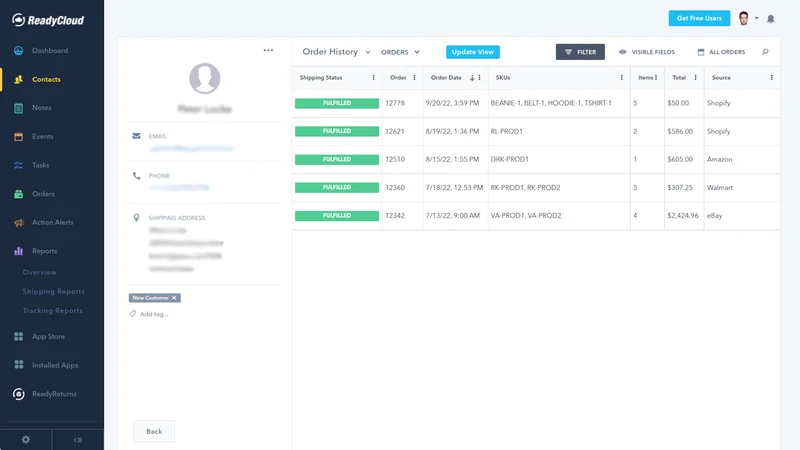
Task: Click order number 12360
Action: (x=395, y=187)
